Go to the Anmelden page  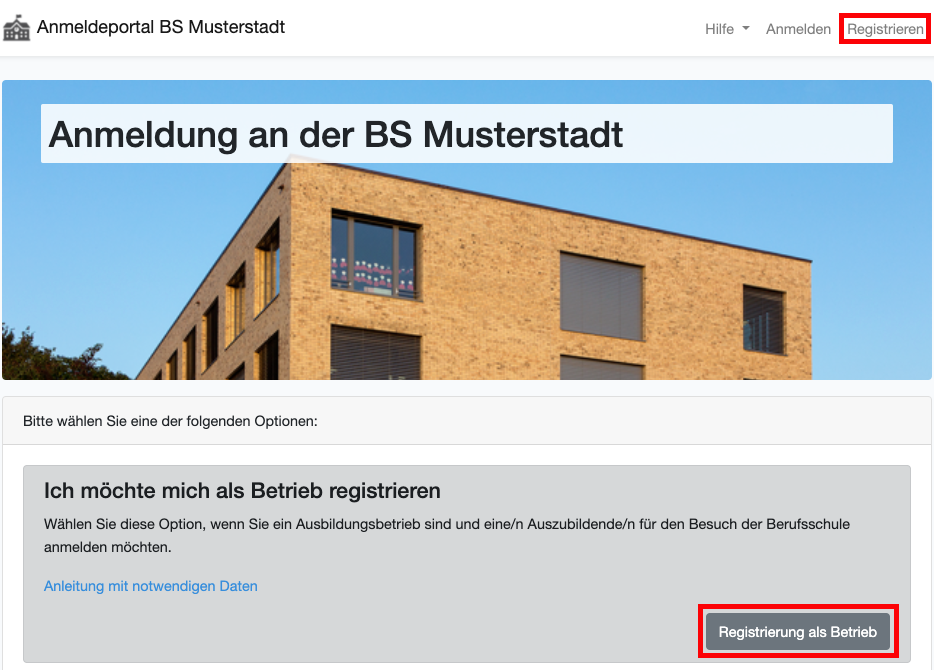pyautogui.click(x=798, y=29)
